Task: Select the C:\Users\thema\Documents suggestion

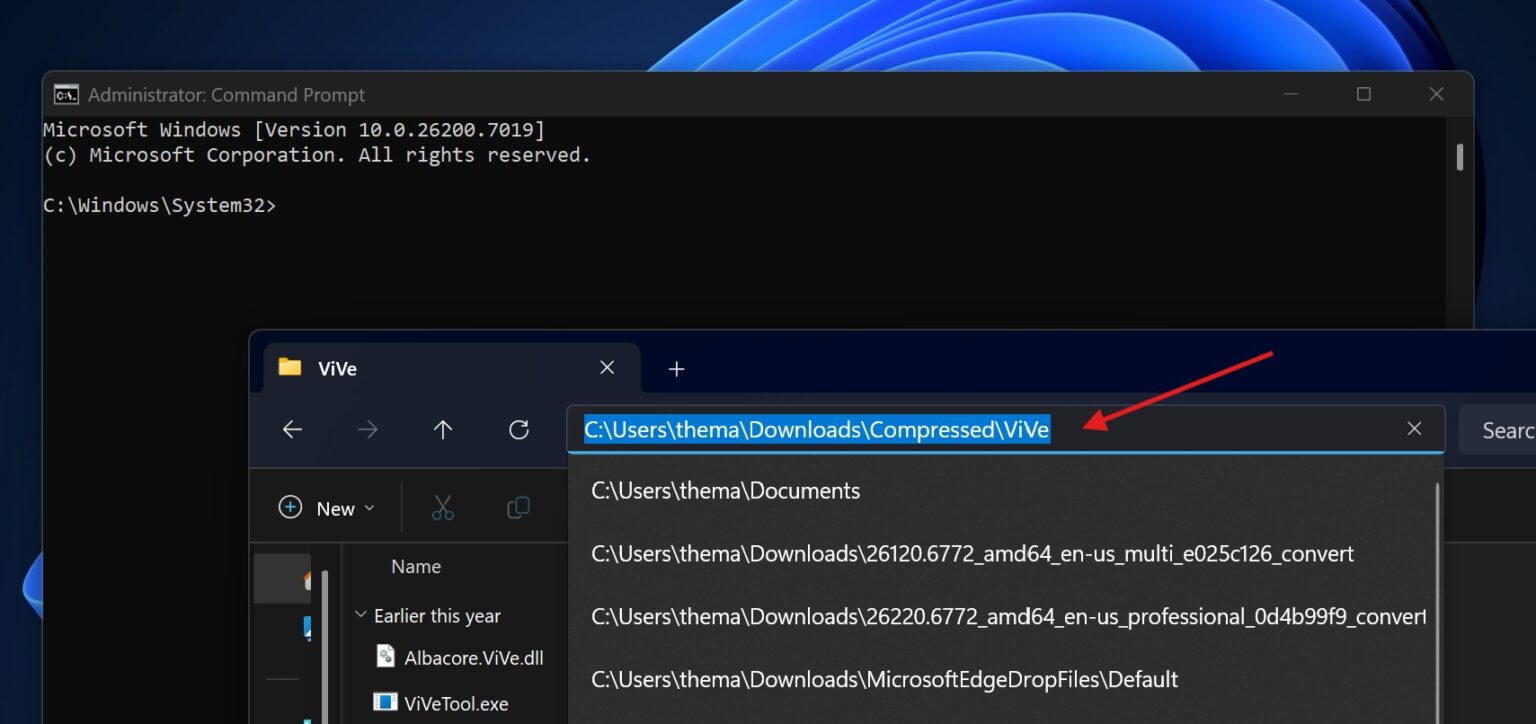Action: [x=724, y=490]
